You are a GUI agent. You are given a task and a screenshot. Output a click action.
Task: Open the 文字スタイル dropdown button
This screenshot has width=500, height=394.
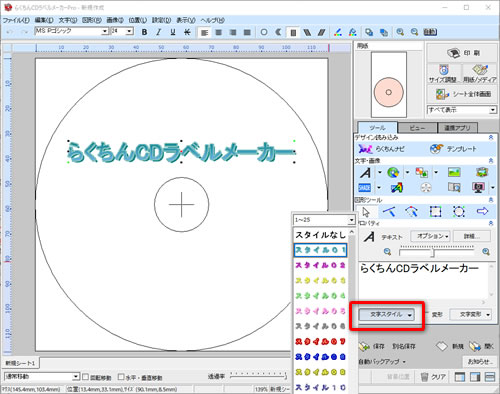point(387,314)
